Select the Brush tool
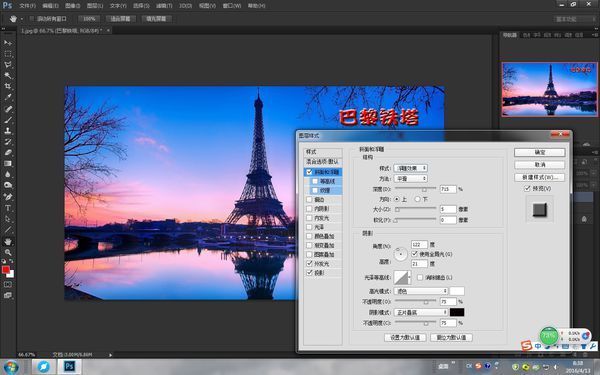Viewport: 600px width, 375px height. tap(8, 120)
